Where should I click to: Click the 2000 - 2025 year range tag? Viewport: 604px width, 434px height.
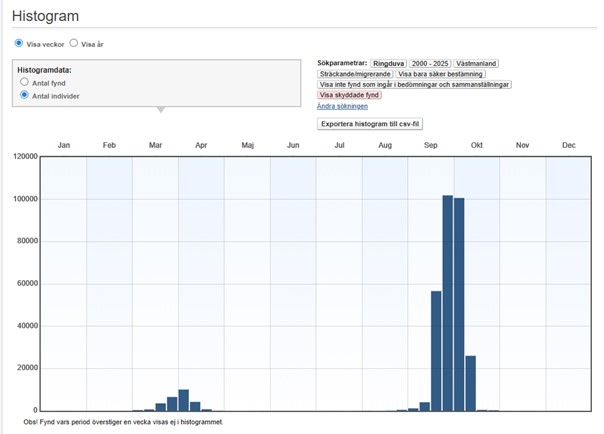[429, 63]
